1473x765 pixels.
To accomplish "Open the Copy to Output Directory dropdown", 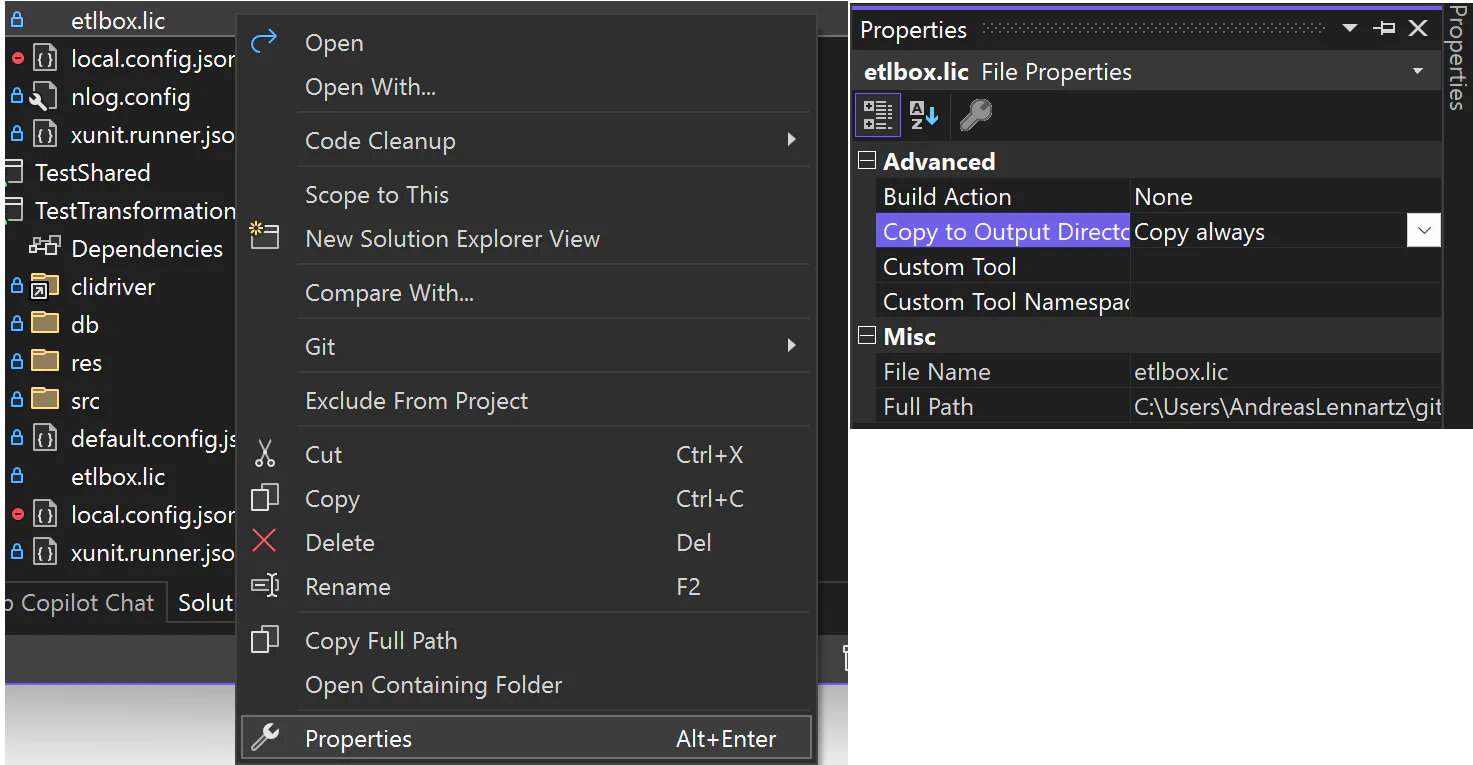I will 1422,230.
